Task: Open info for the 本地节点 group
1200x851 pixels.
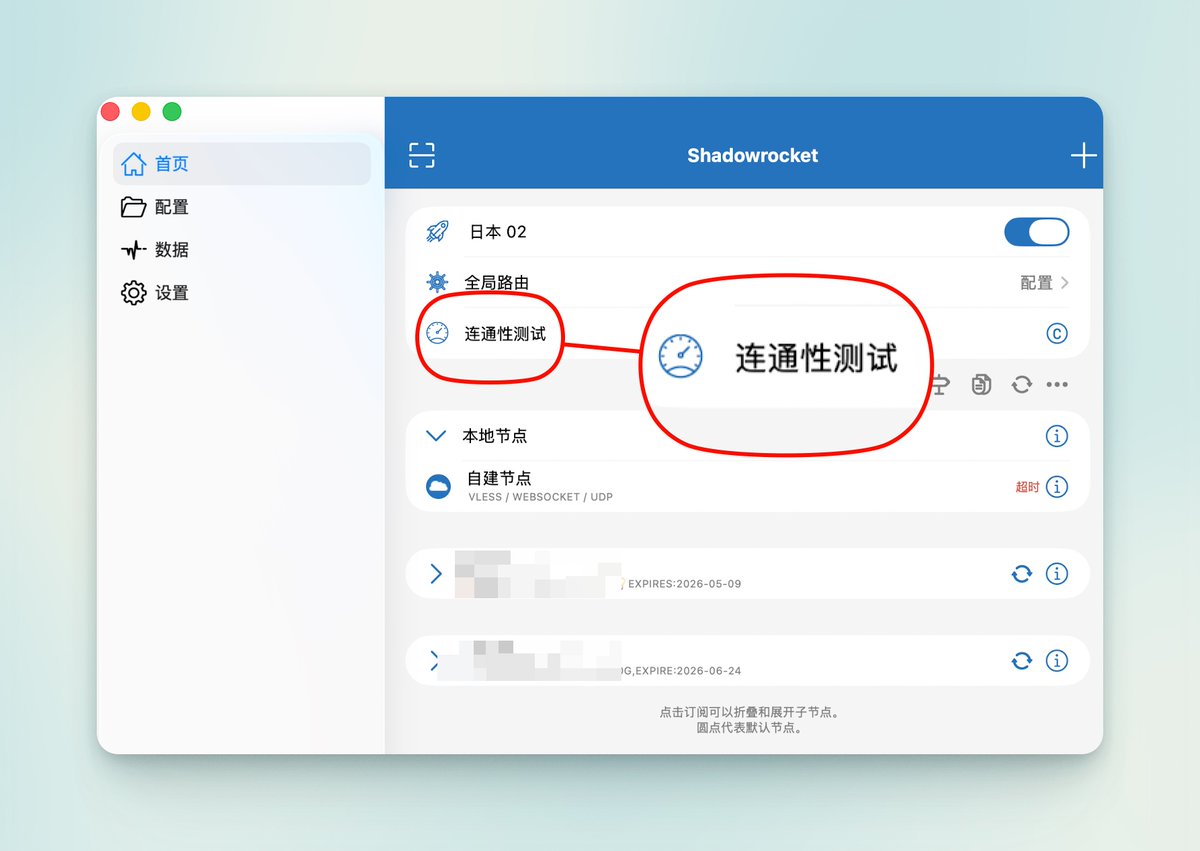Action: pos(1056,436)
